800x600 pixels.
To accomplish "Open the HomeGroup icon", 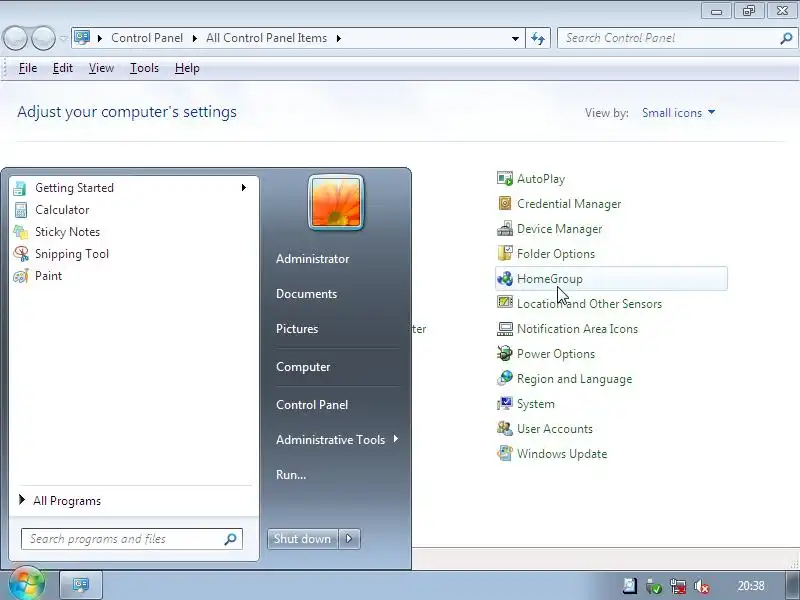I will (505, 279).
